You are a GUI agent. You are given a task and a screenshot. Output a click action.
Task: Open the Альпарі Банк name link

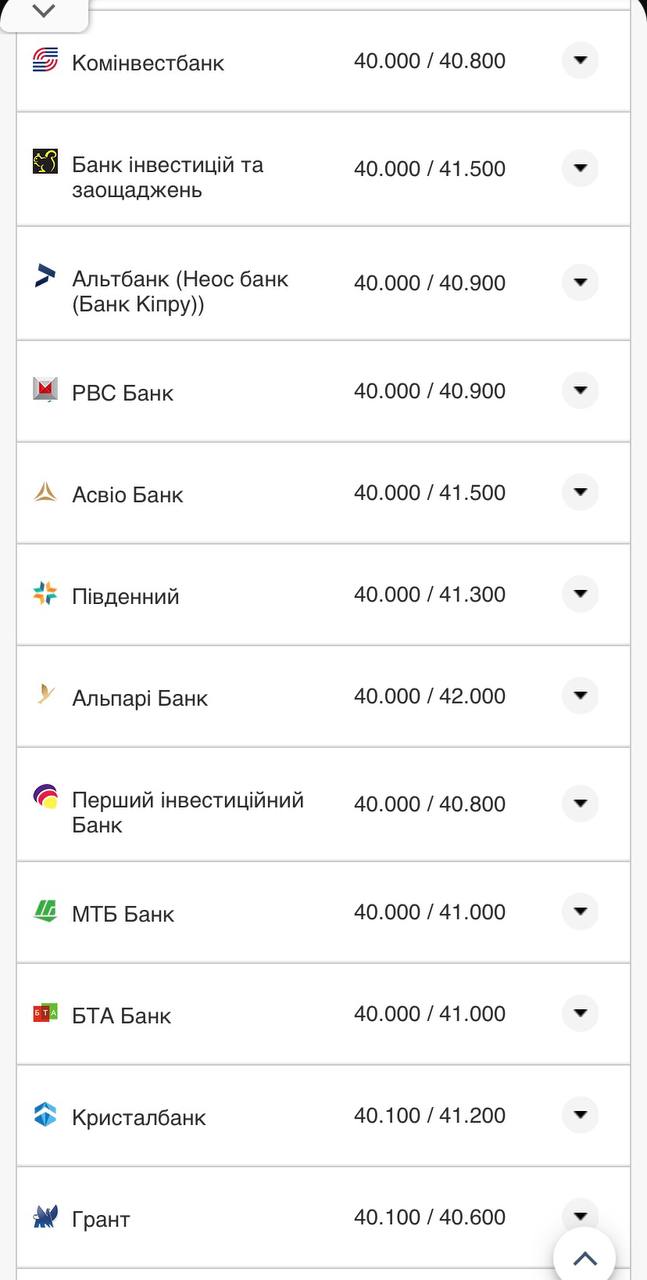coord(140,698)
